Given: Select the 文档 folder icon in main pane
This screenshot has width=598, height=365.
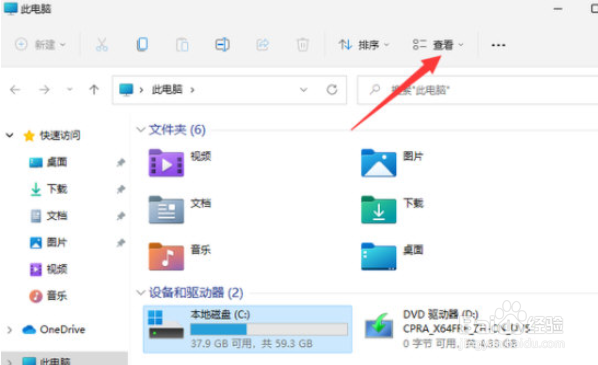Looking at the screenshot, I should (x=166, y=210).
